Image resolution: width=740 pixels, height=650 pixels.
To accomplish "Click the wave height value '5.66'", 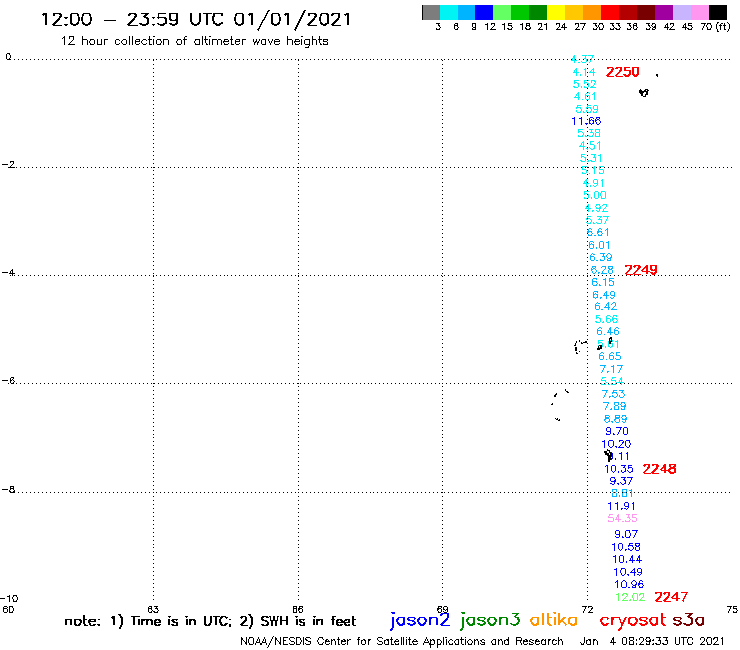I will (x=606, y=320).
